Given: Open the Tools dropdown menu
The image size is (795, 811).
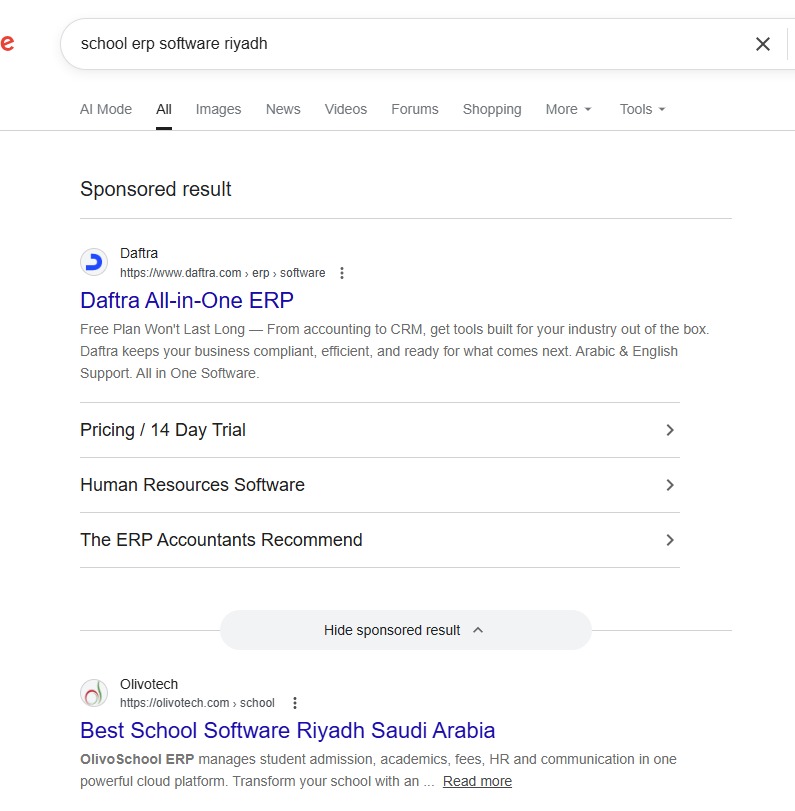Looking at the screenshot, I should point(642,109).
